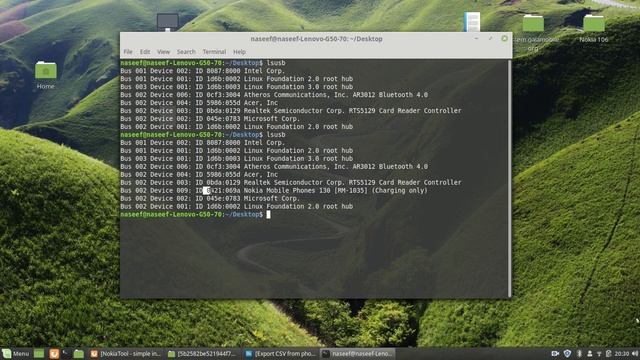Open the View menu in terminal
This screenshot has width=640, height=360.
[x=163, y=52]
